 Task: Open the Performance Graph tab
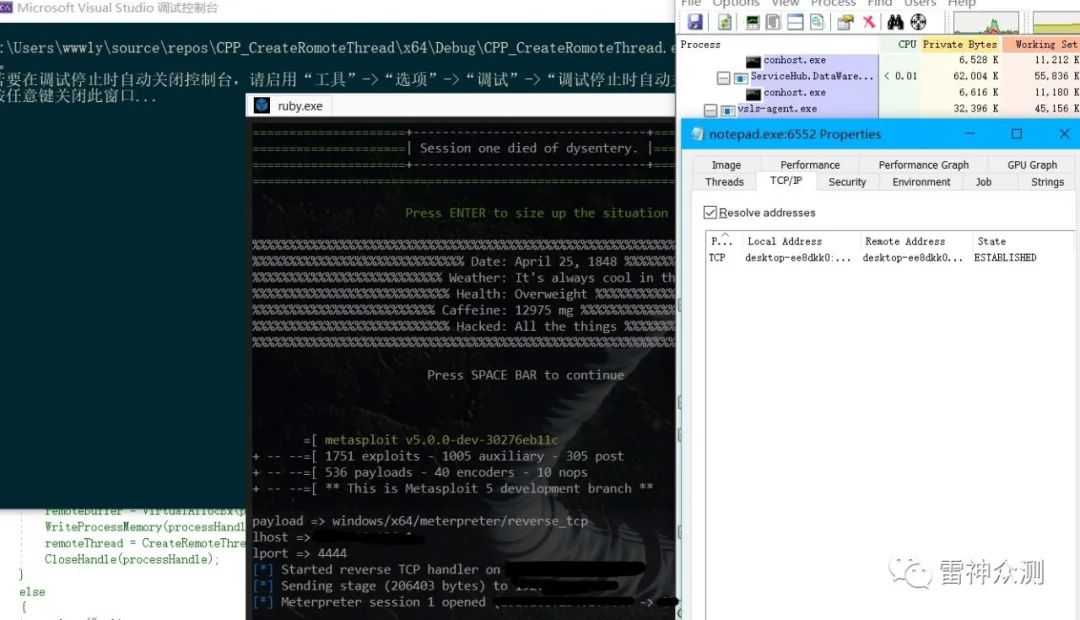pos(924,165)
